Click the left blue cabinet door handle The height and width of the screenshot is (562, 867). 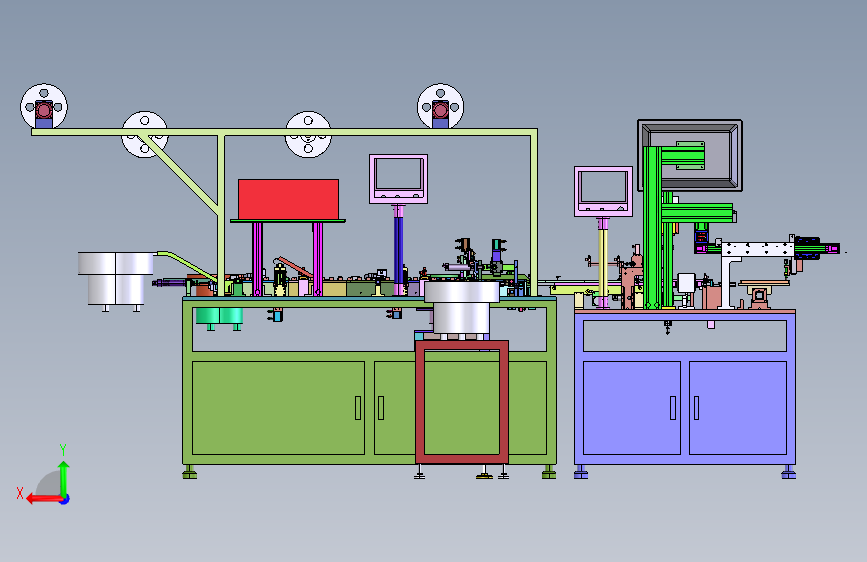pyautogui.click(x=673, y=408)
